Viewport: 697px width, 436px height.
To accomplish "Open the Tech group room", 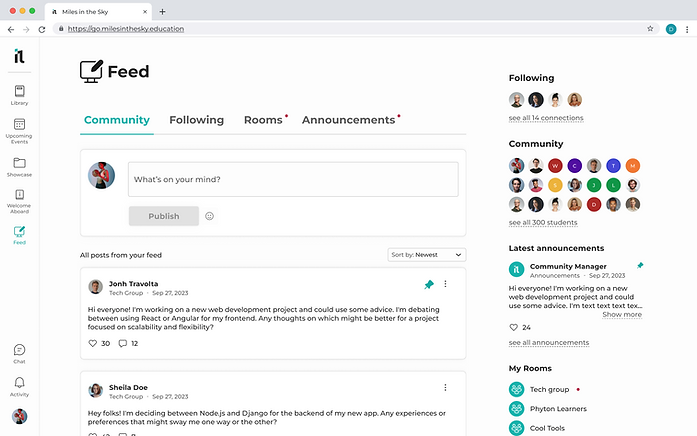I will point(549,389).
